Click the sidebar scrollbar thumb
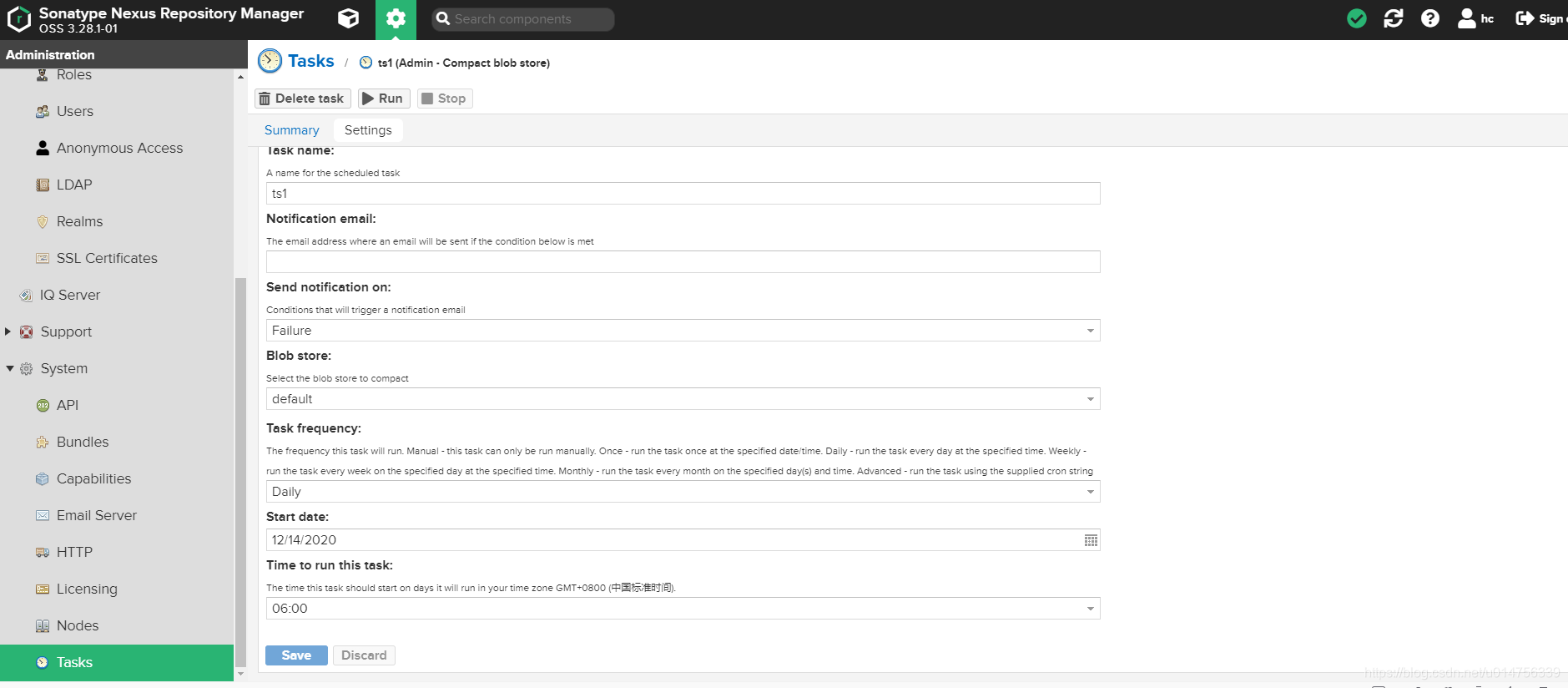The image size is (1568, 688). [240, 472]
